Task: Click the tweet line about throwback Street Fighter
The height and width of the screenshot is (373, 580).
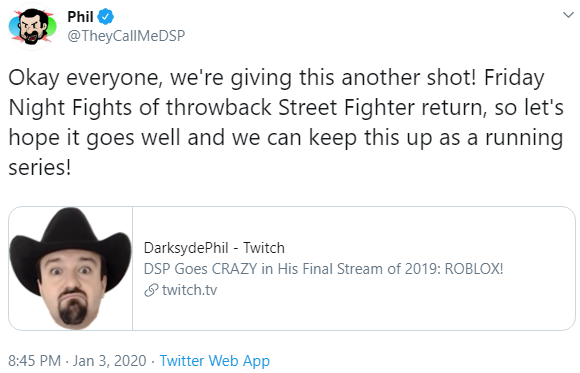Action: coord(286,108)
